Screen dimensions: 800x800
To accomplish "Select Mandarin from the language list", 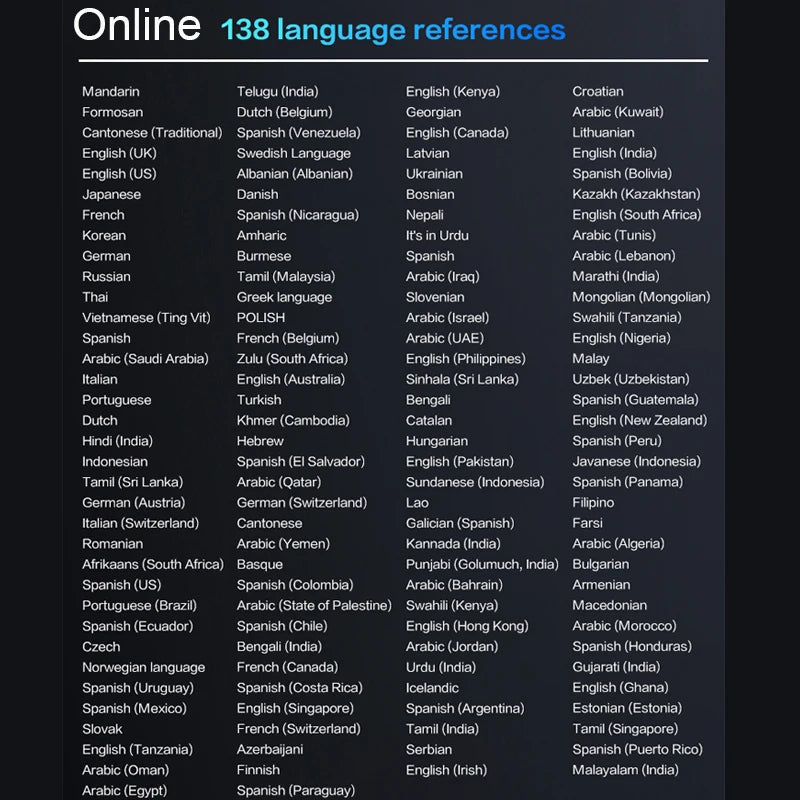I will [x=111, y=91].
